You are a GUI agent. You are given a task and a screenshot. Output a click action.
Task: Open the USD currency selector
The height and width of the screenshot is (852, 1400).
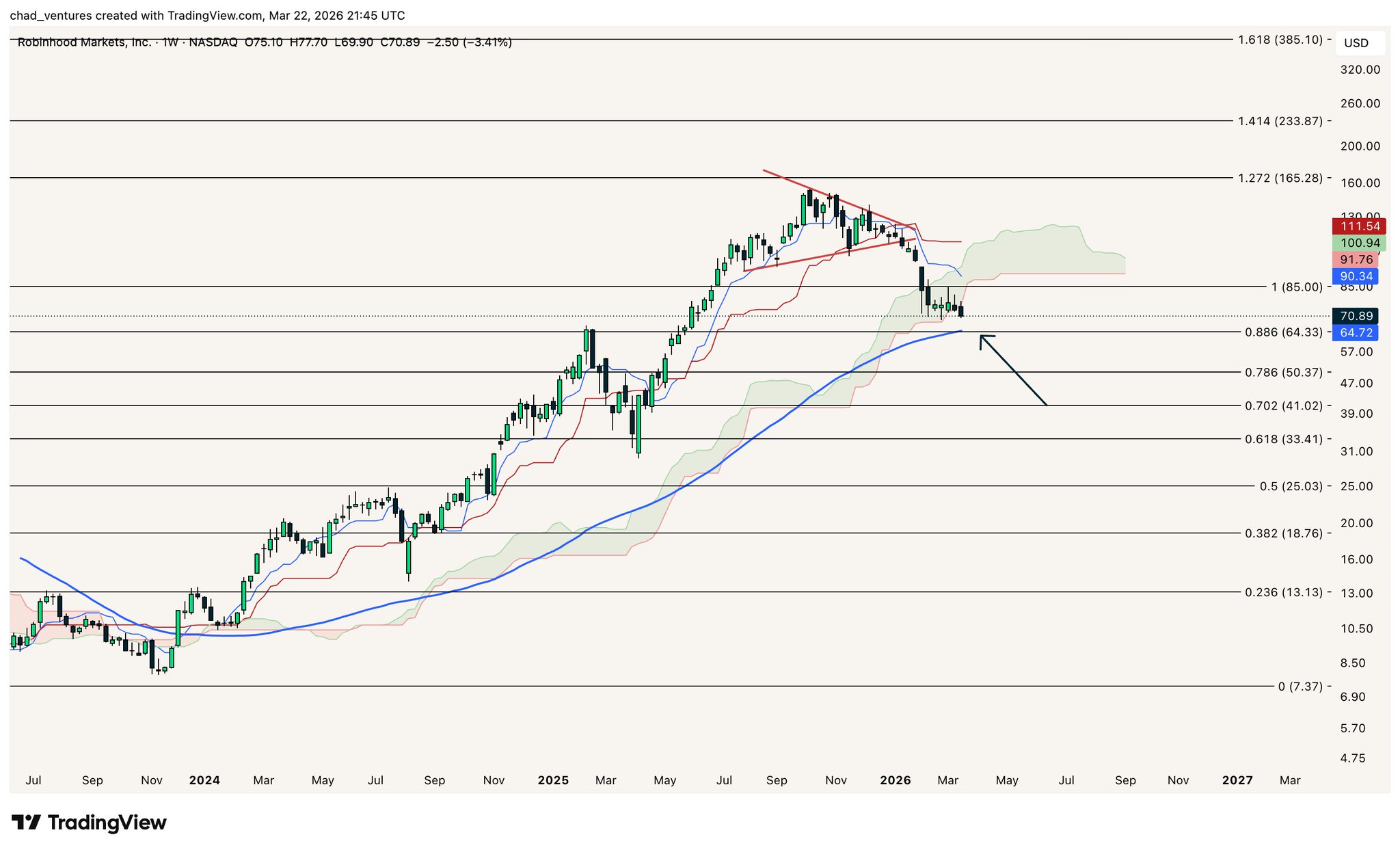(1356, 43)
